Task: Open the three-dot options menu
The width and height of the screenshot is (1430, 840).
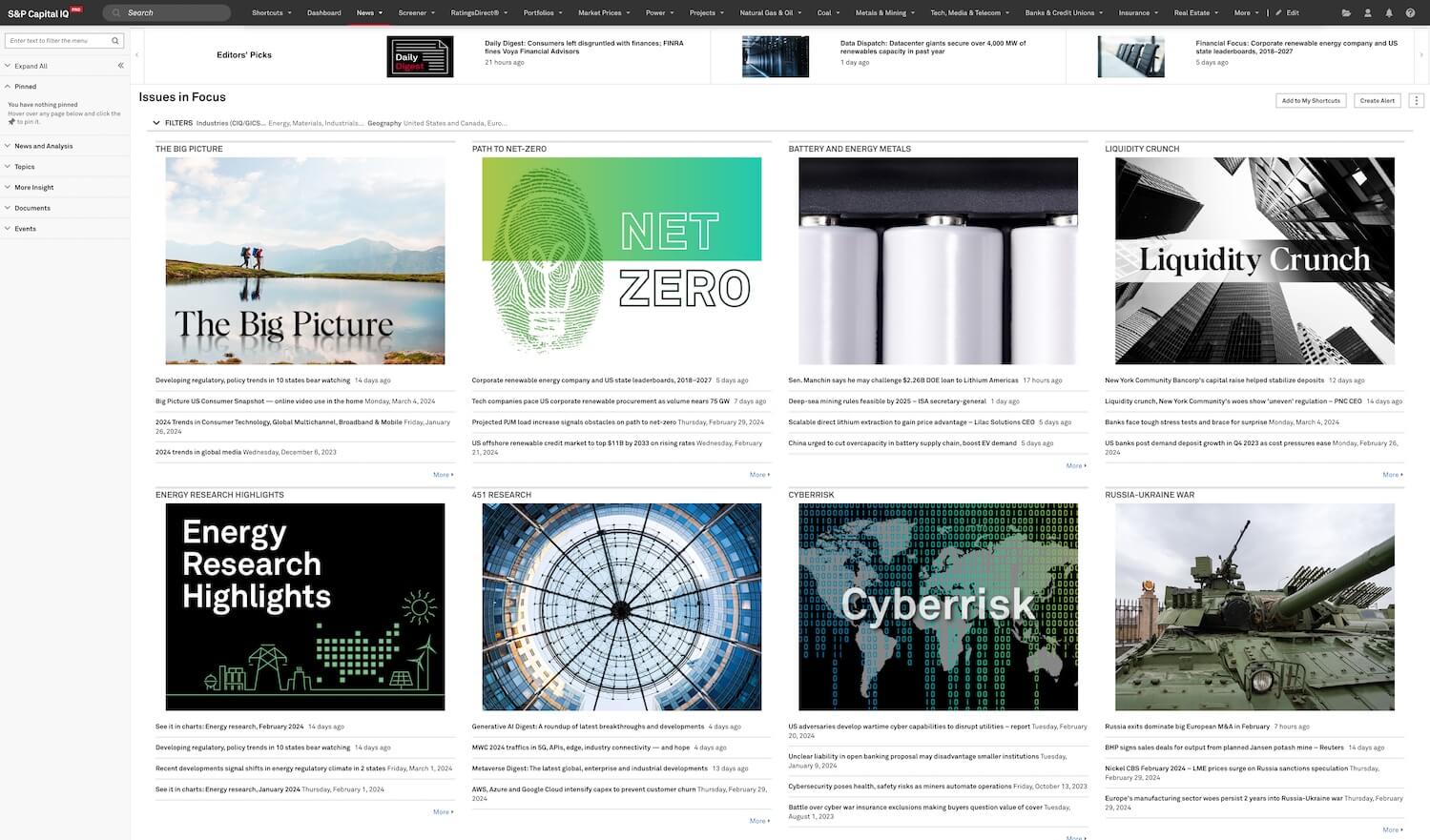Action: coord(1417,100)
